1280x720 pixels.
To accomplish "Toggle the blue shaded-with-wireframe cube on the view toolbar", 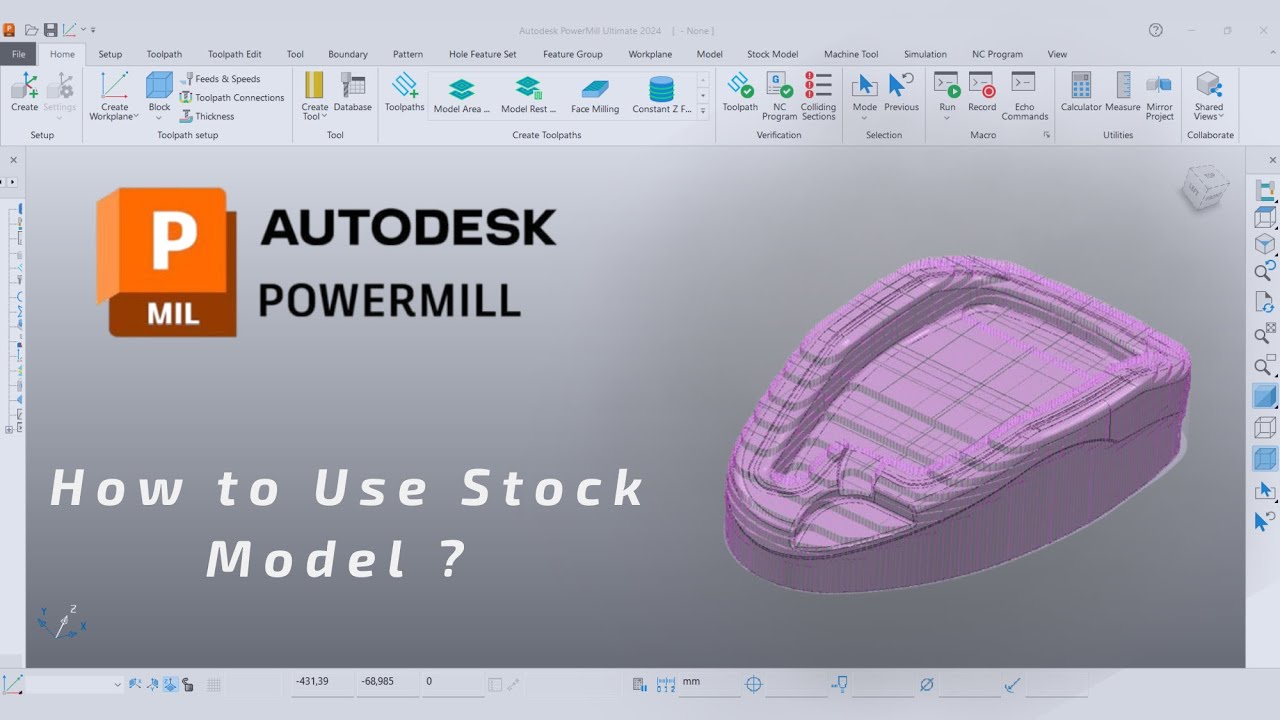I will point(1265,459).
